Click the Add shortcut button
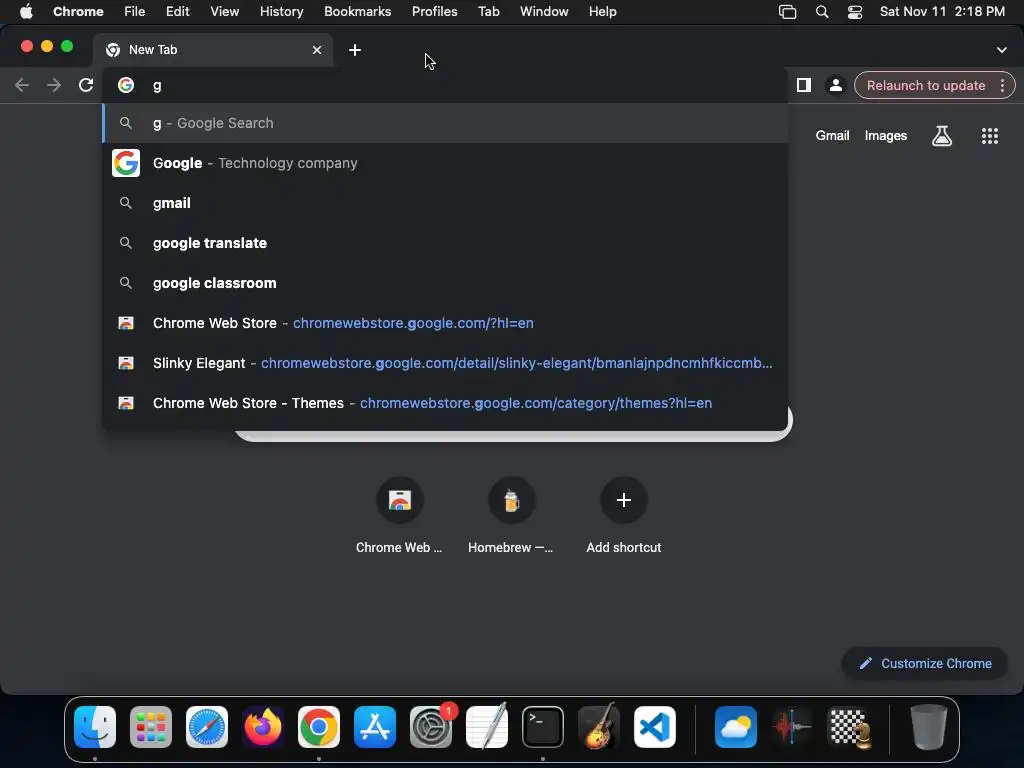This screenshot has width=1024, height=768. click(624, 515)
